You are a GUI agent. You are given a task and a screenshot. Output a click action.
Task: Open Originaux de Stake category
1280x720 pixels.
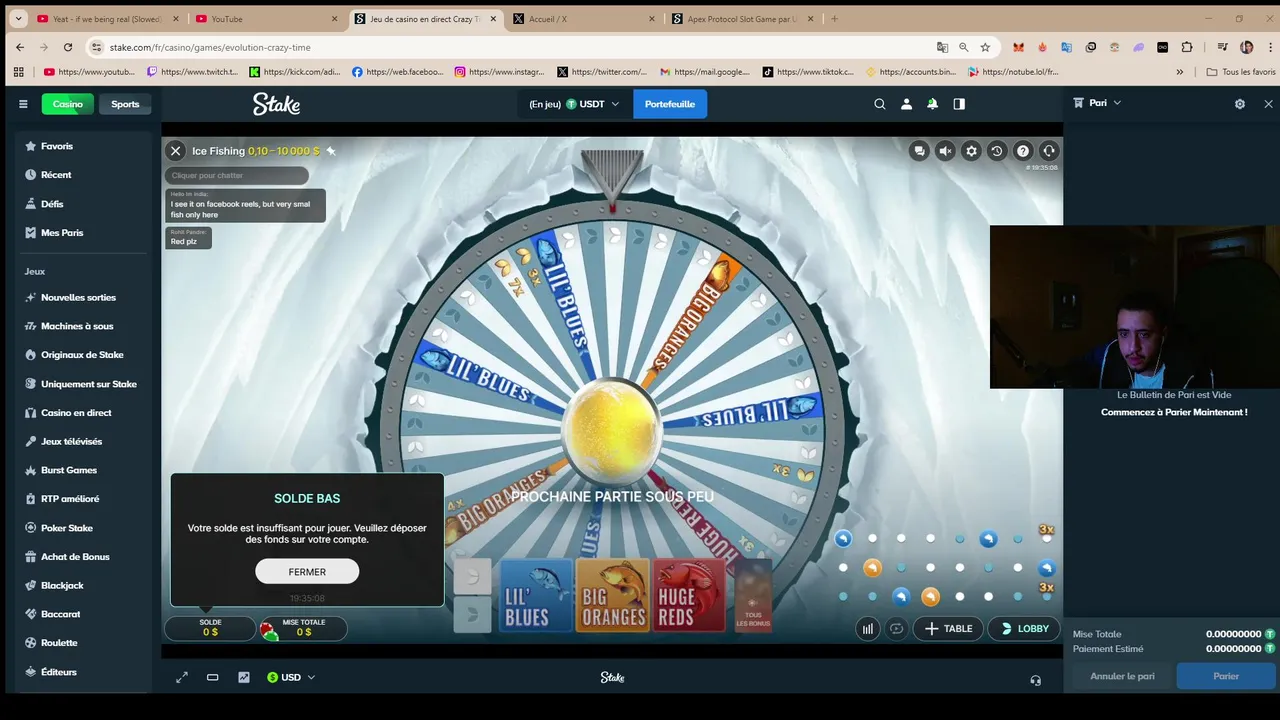tap(83, 355)
